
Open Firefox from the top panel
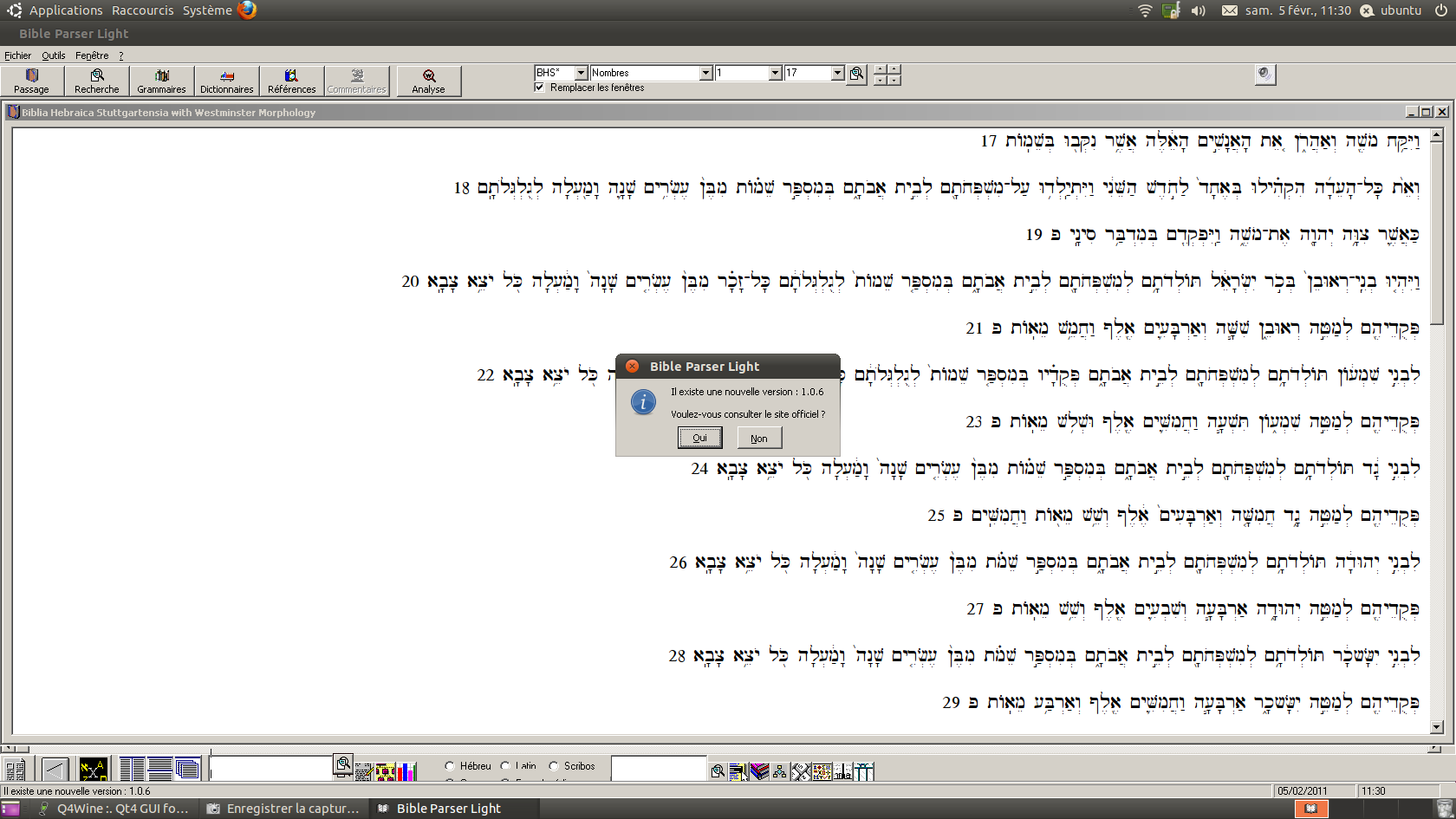click(x=247, y=10)
